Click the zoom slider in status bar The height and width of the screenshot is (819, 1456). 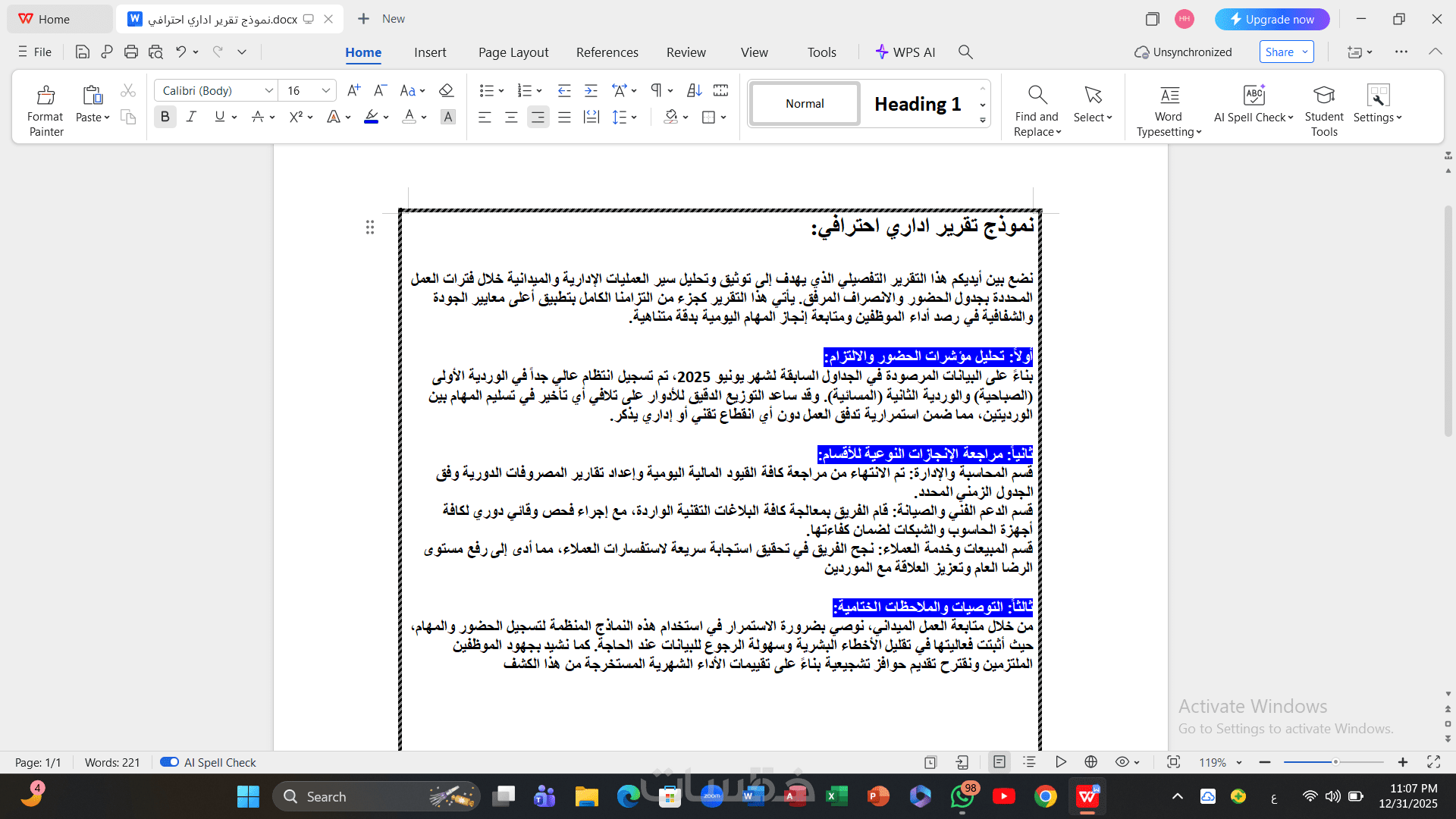tap(1335, 762)
